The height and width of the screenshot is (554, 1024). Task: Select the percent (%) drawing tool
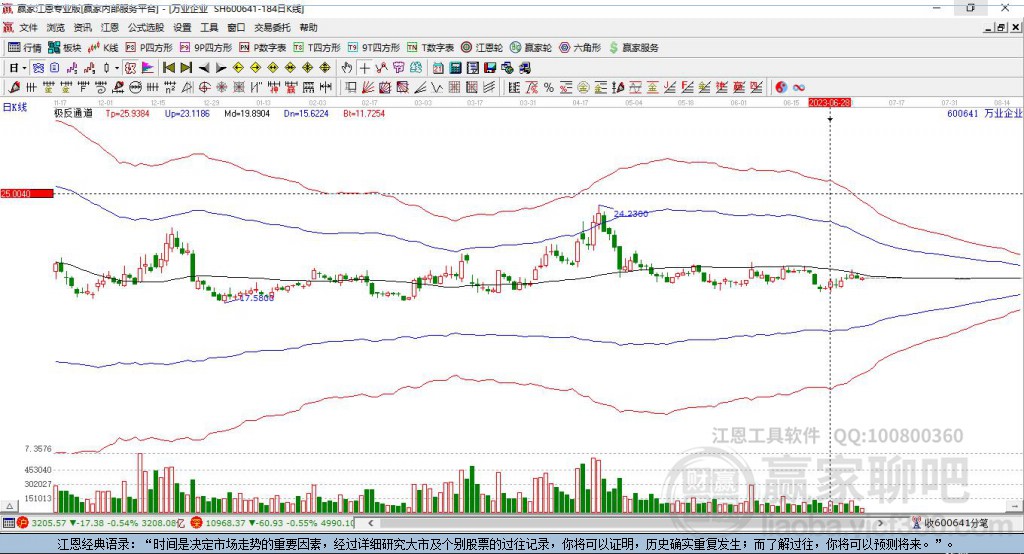pyautogui.click(x=549, y=88)
